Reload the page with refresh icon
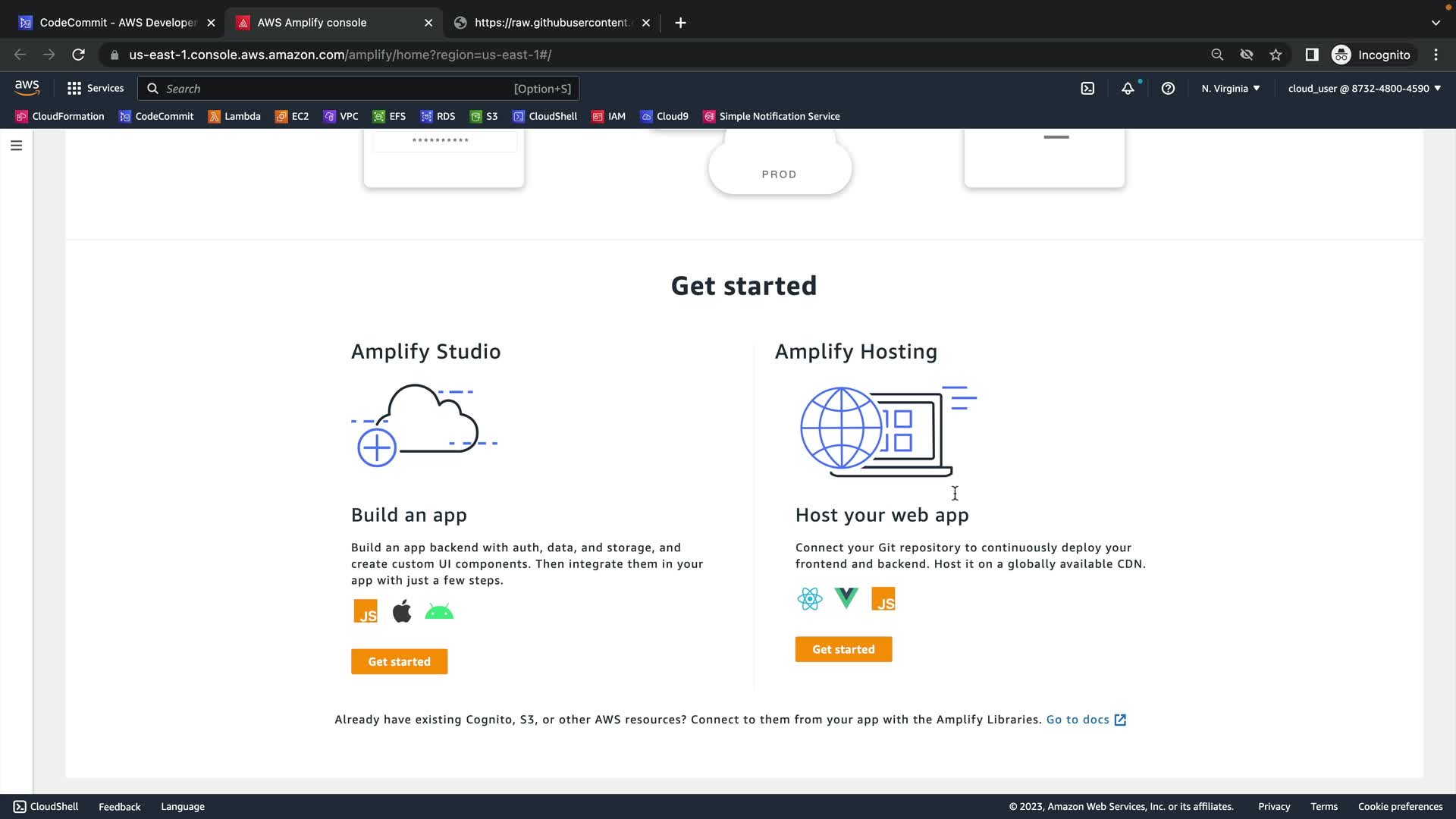 78,55
